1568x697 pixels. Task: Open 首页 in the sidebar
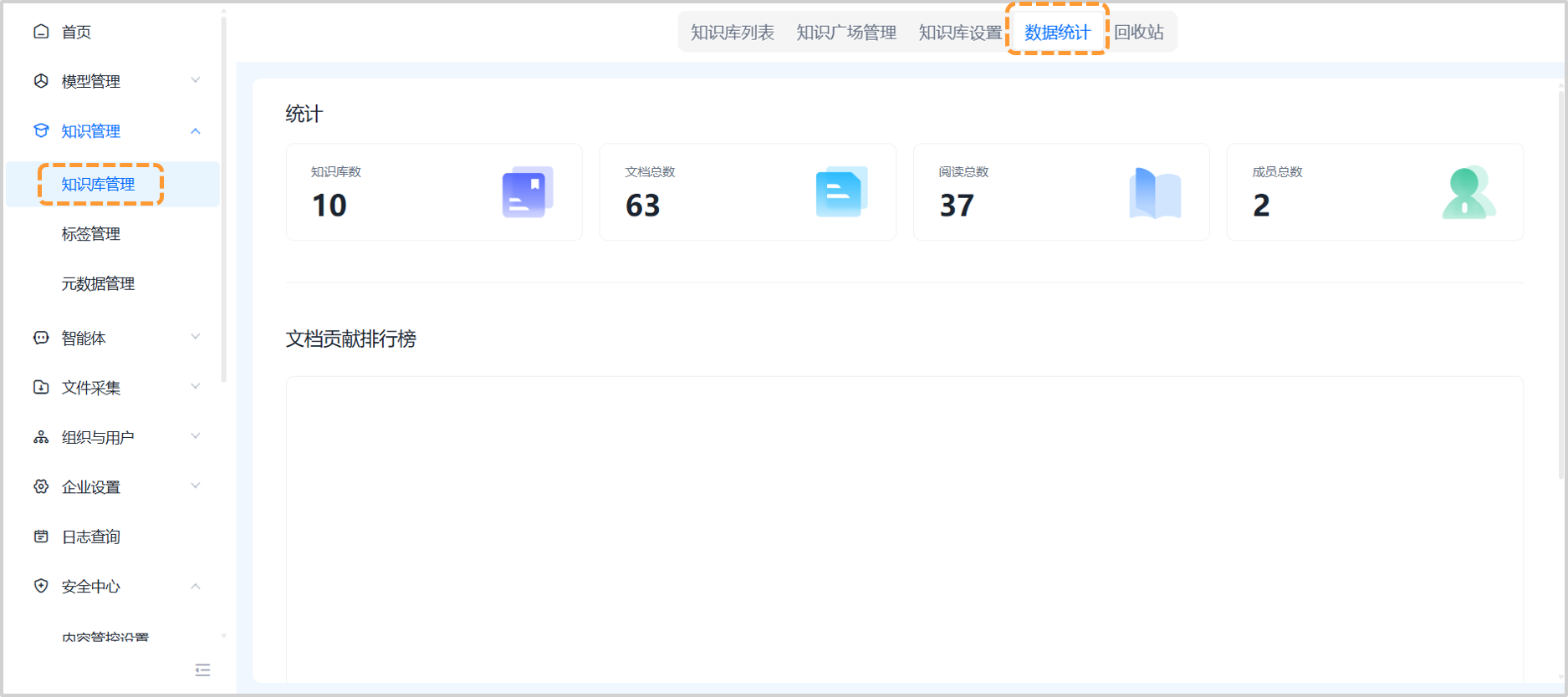click(76, 32)
